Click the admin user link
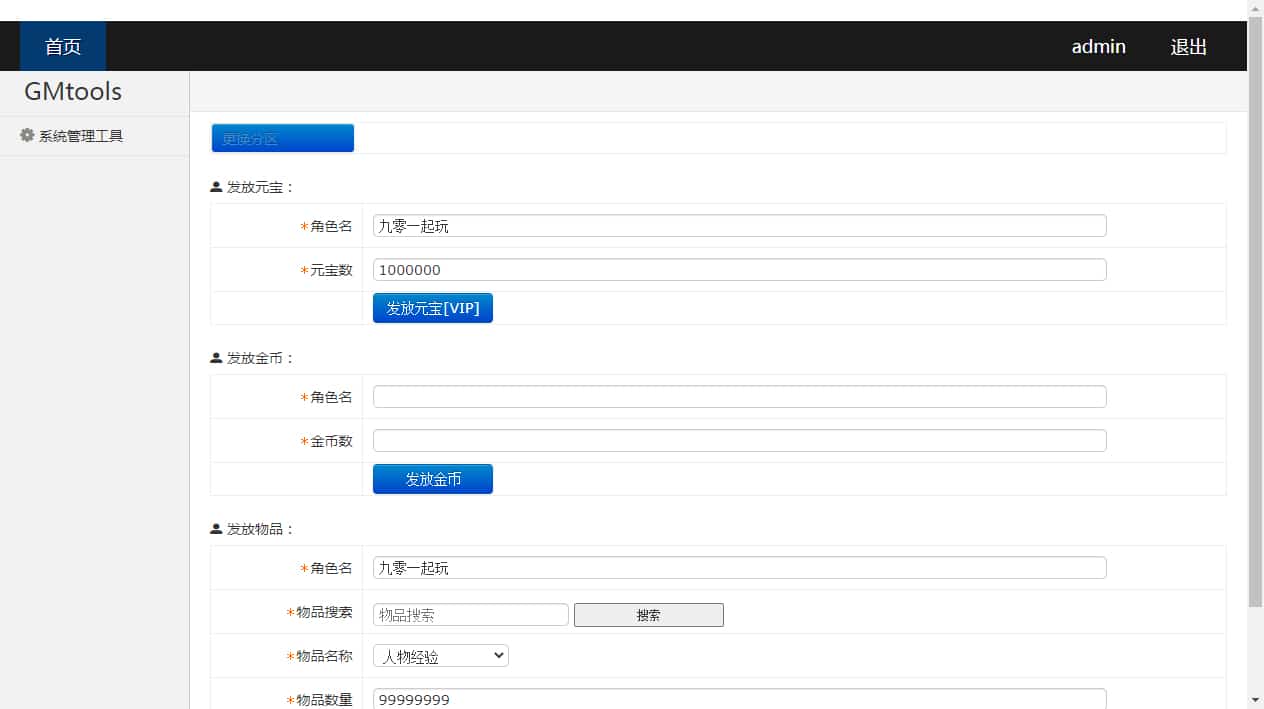 [x=1098, y=46]
